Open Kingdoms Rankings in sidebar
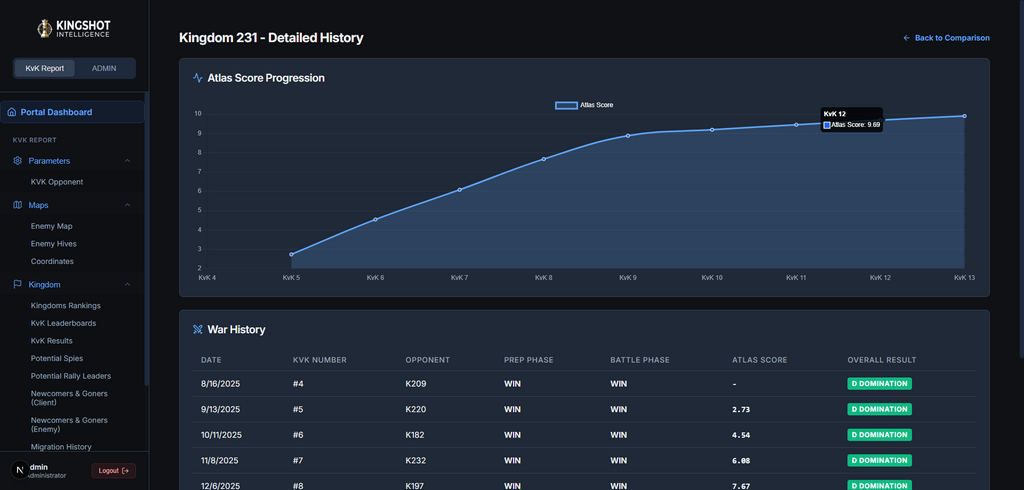Image resolution: width=1024 pixels, height=490 pixels. pos(66,306)
